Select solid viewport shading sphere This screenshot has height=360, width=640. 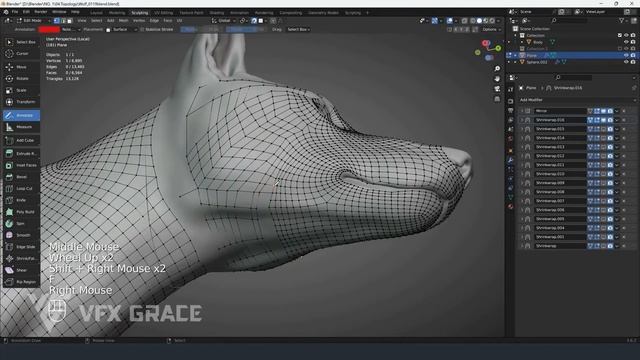(479, 20)
